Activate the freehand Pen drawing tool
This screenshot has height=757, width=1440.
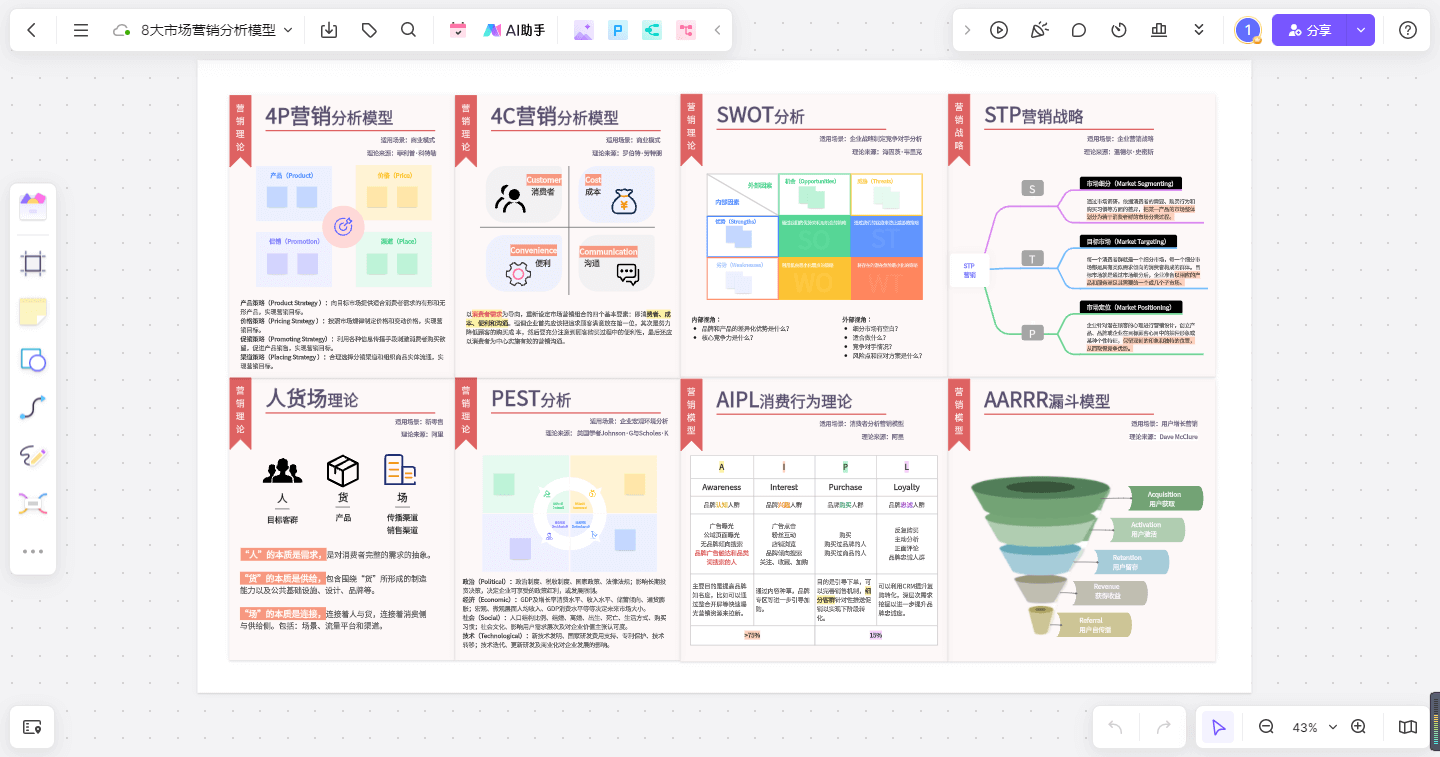33,456
